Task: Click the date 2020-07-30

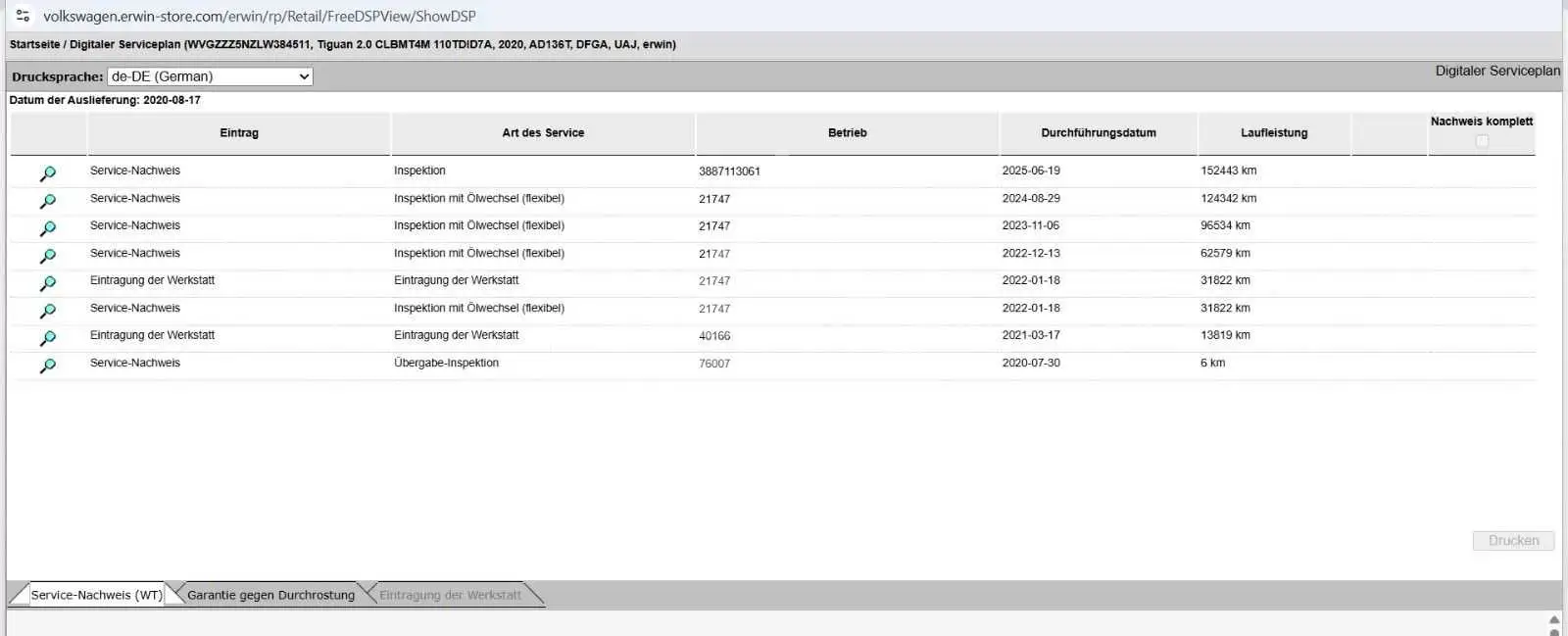Action: (1031, 363)
